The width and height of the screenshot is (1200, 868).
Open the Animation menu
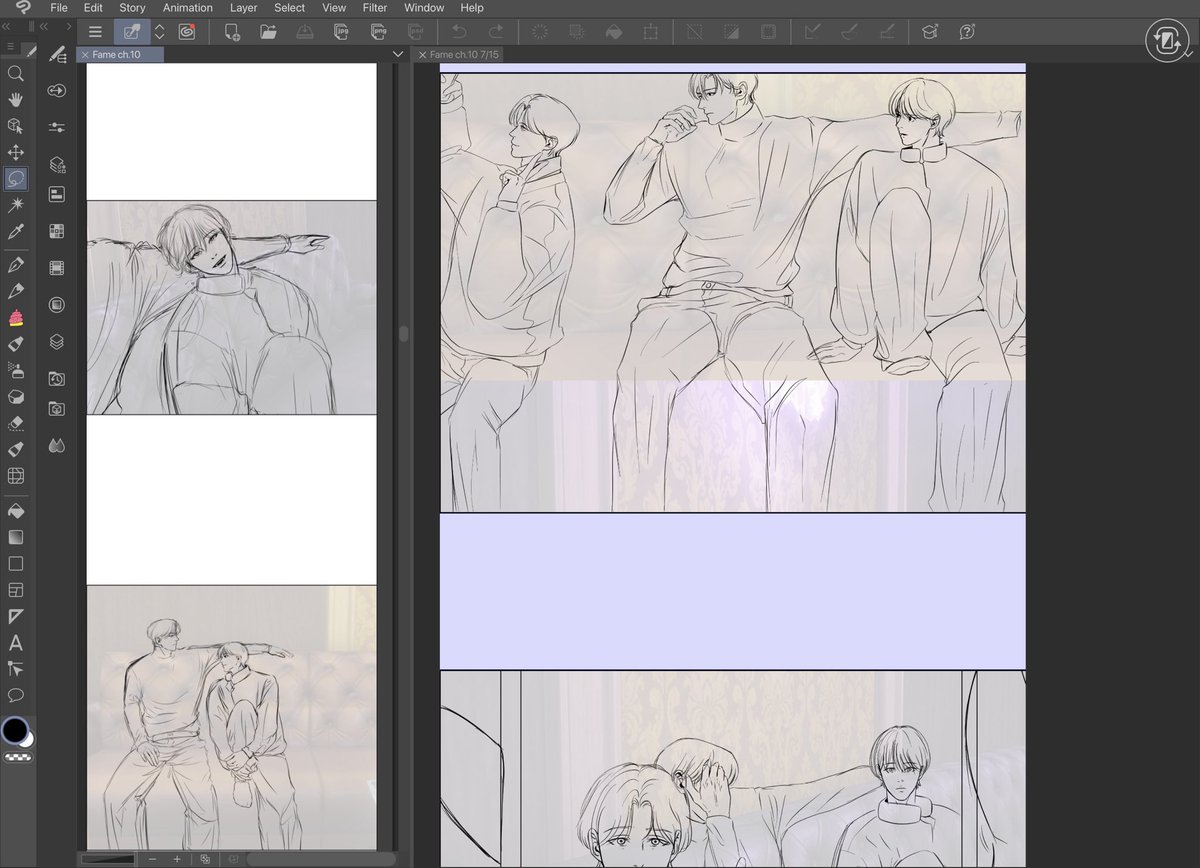188,8
